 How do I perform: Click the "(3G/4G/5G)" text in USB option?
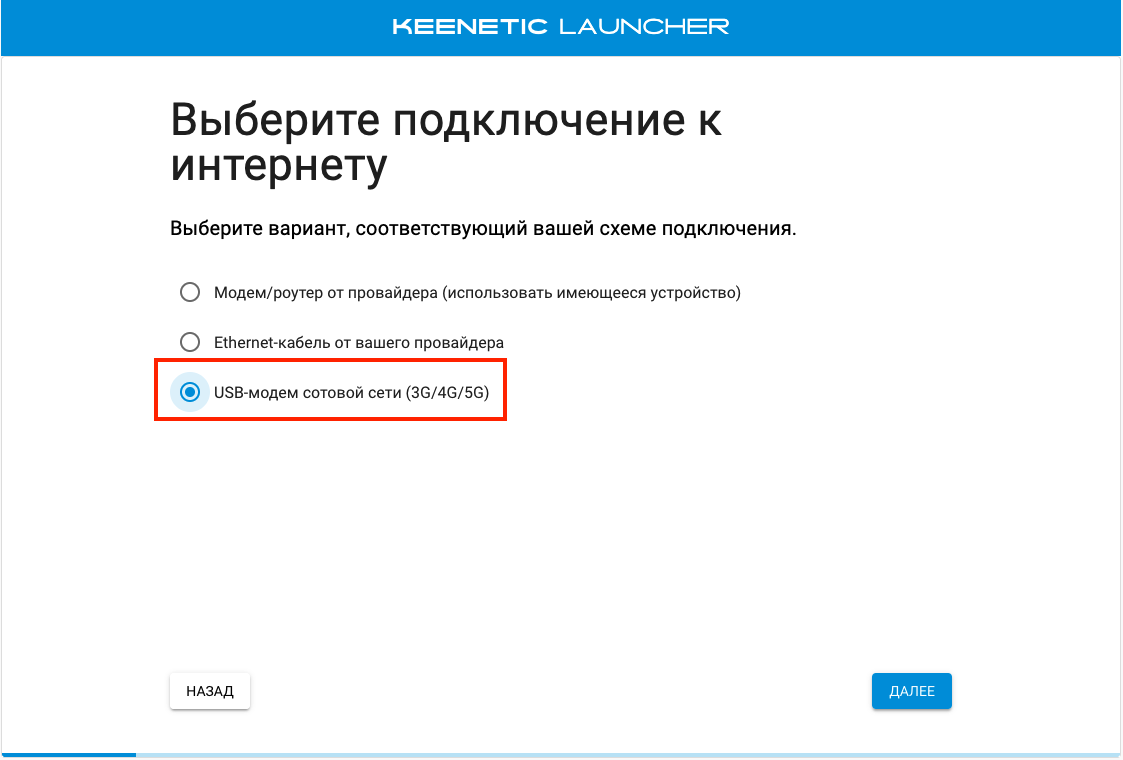tap(447, 393)
